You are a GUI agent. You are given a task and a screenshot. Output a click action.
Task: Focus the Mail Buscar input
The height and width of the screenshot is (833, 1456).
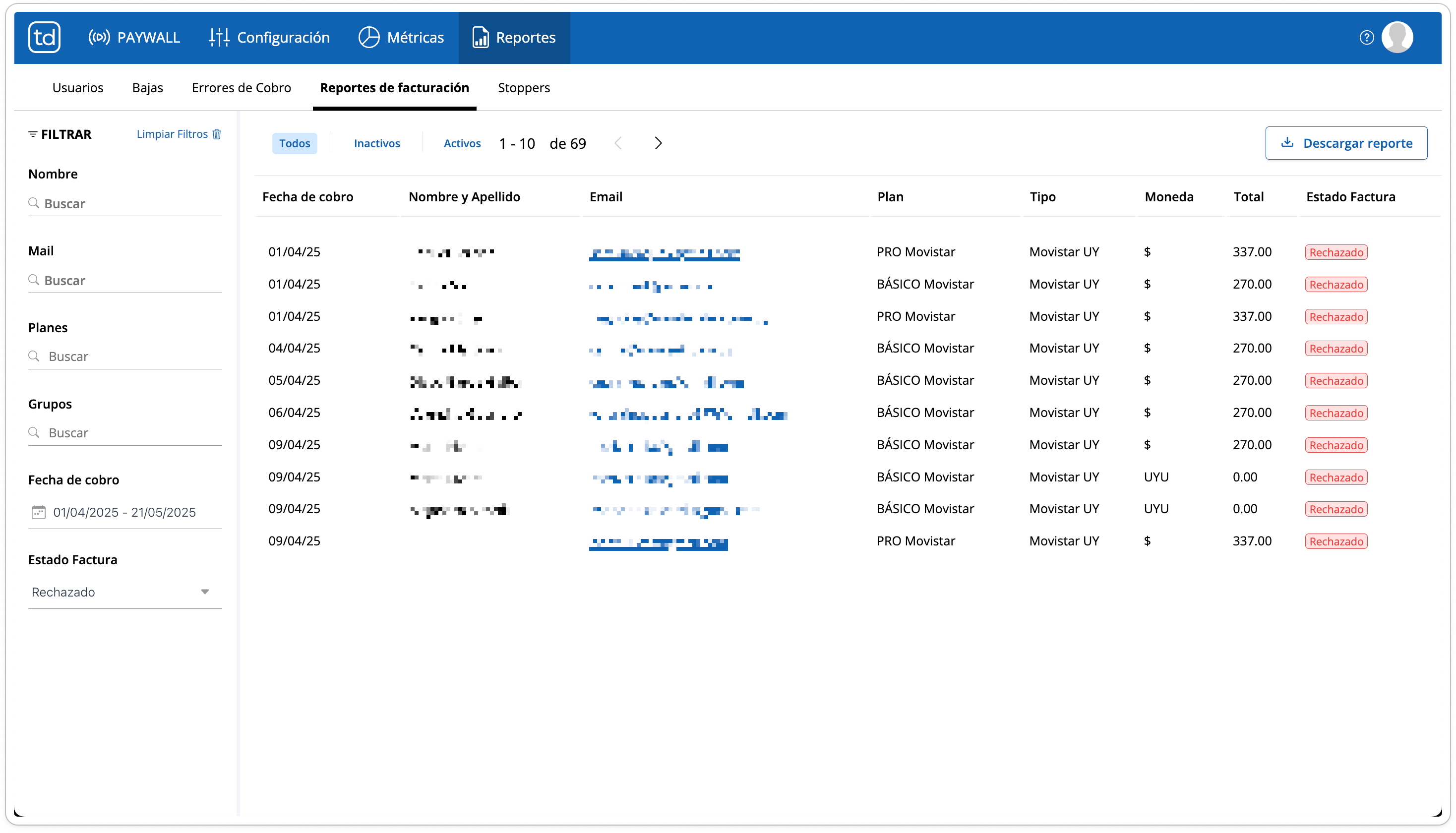pos(124,280)
